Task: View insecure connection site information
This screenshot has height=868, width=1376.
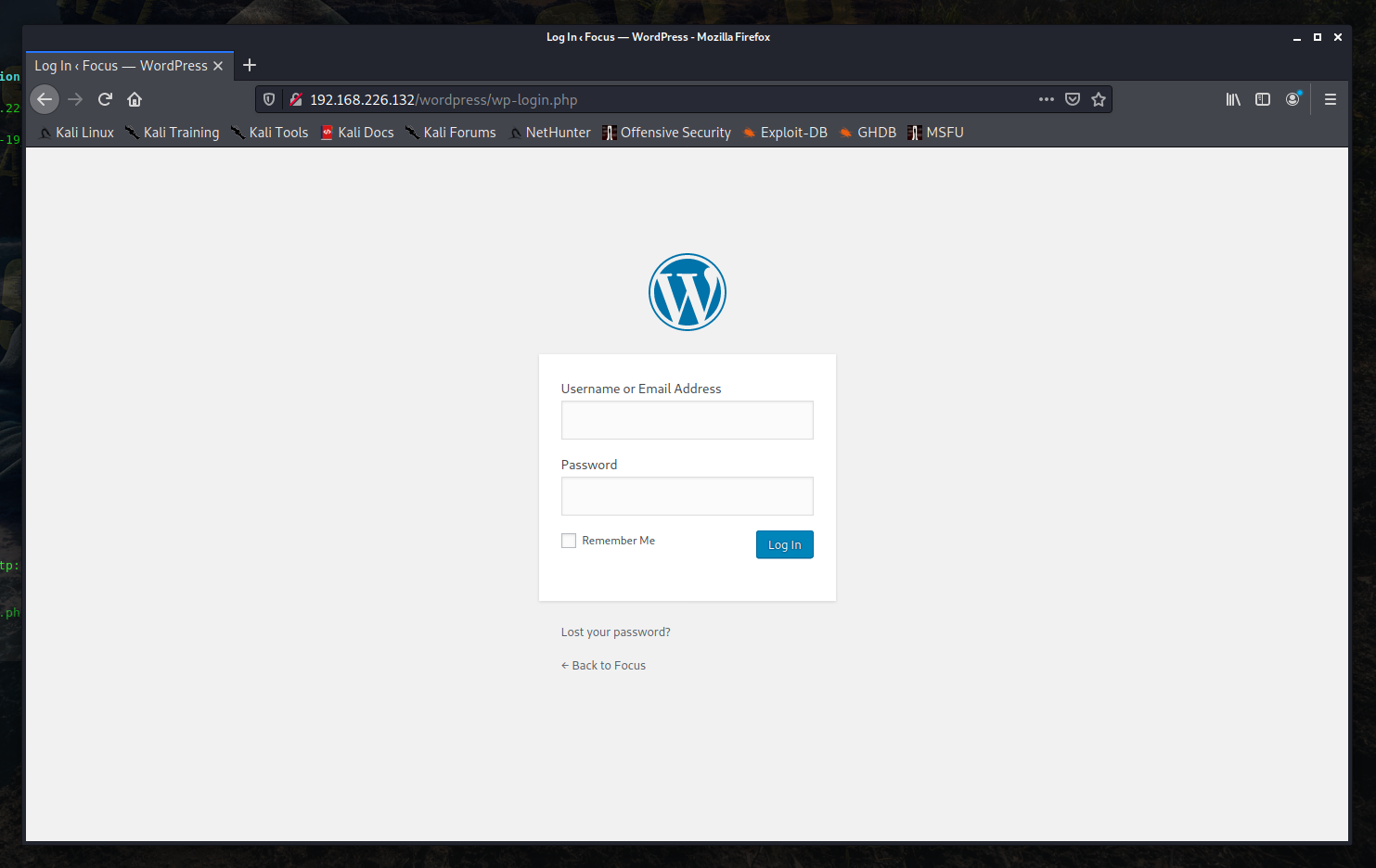Action: tap(296, 99)
